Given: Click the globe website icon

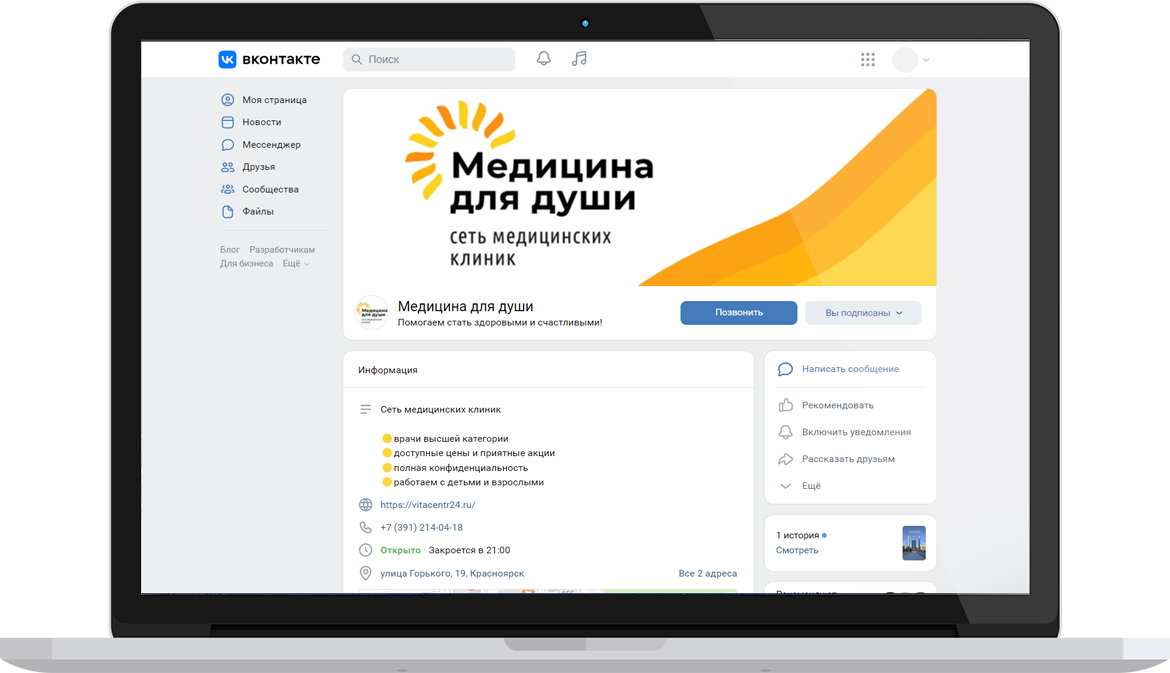Looking at the screenshot, I should 365,505.
